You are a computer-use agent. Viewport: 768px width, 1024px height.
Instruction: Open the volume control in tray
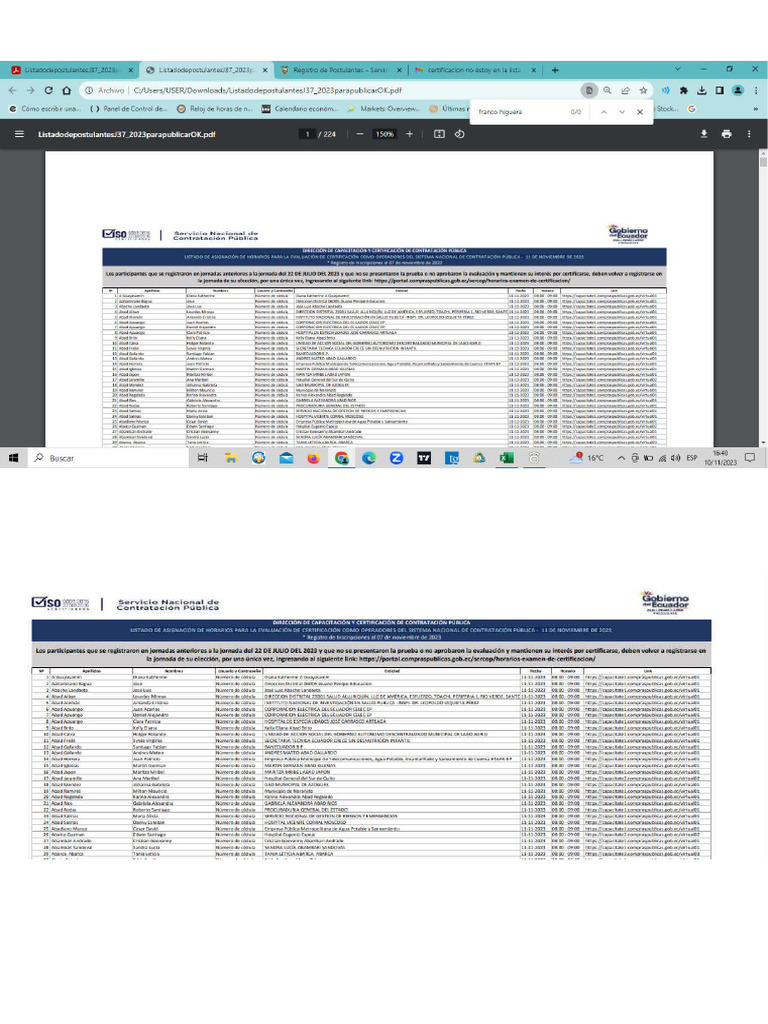coord(676,458)
